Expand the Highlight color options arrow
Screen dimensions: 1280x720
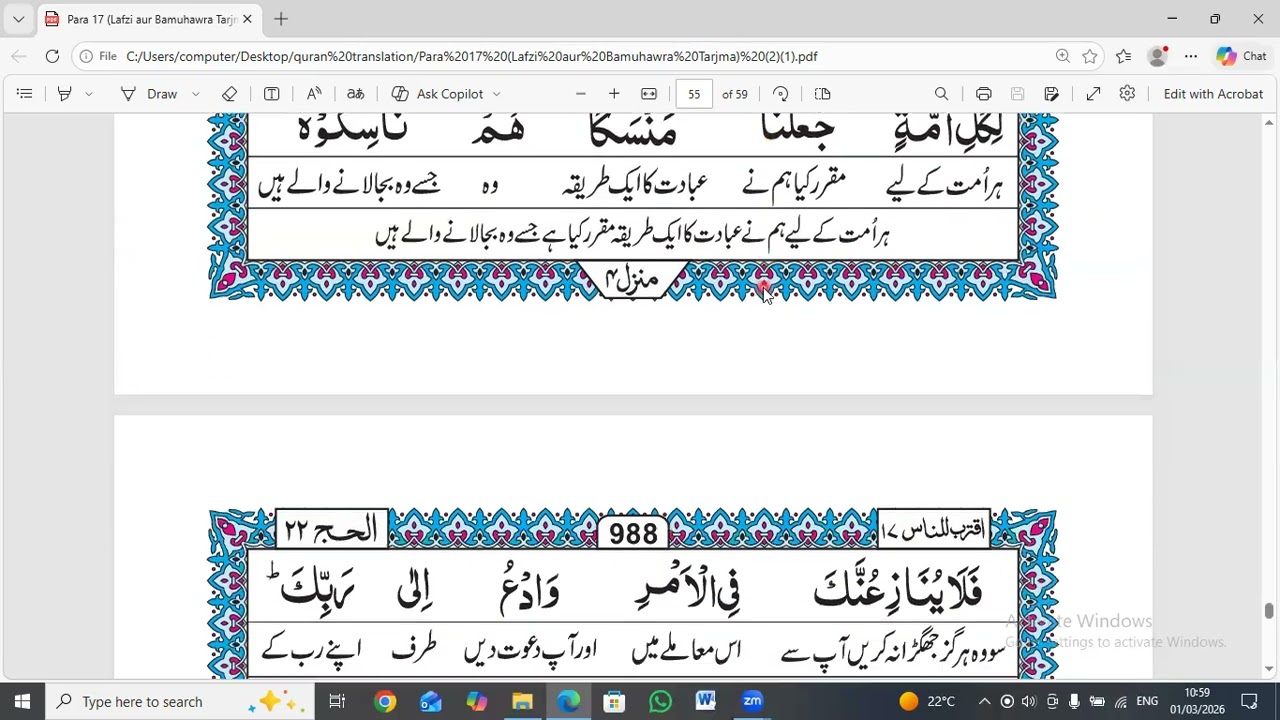click(89, 94)
